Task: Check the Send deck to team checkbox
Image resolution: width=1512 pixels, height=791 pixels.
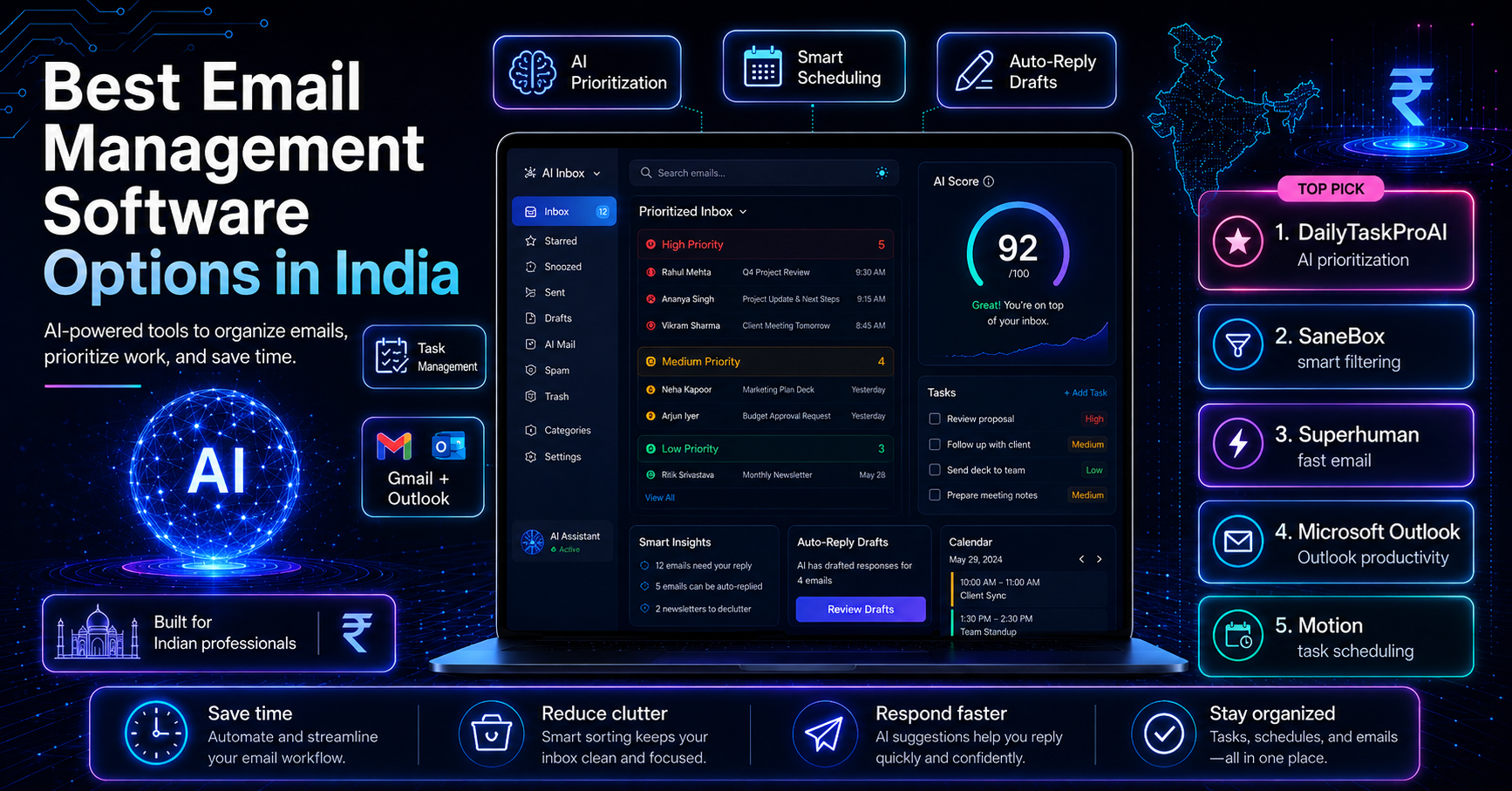Action: [935, 469]
